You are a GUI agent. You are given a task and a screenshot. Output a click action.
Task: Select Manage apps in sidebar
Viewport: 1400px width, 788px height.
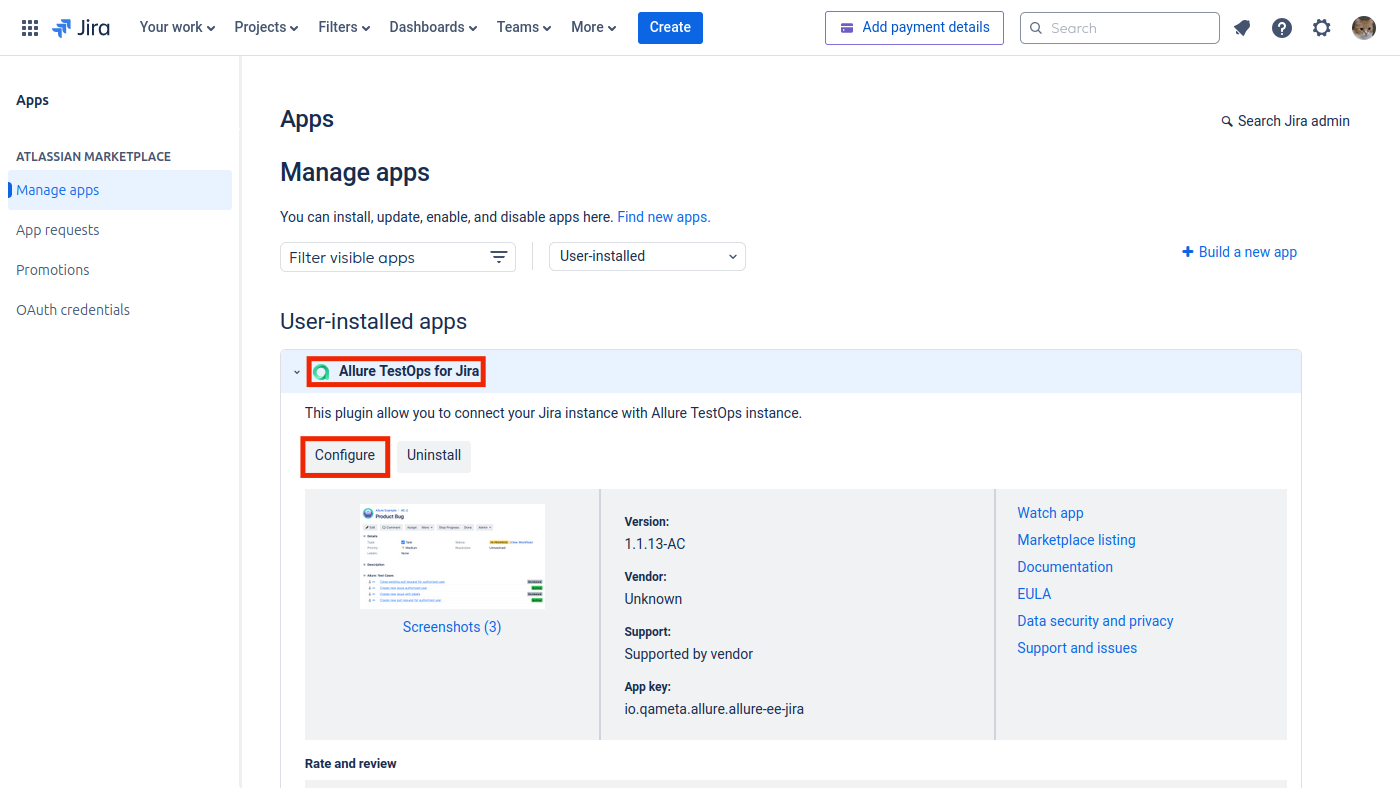tap(120, 190)
